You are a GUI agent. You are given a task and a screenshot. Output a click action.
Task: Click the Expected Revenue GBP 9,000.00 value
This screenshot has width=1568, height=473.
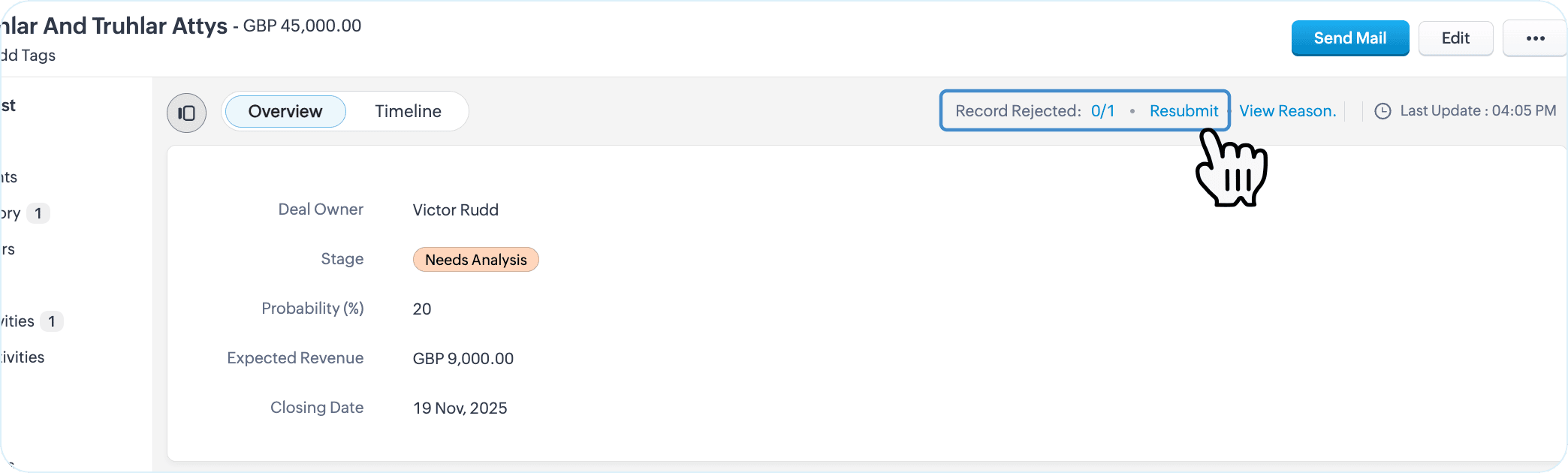(x=463, y=359)
